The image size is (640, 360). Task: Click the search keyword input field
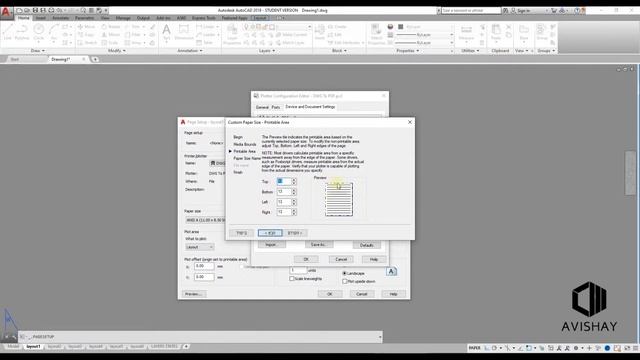click(x=471, y=11)
